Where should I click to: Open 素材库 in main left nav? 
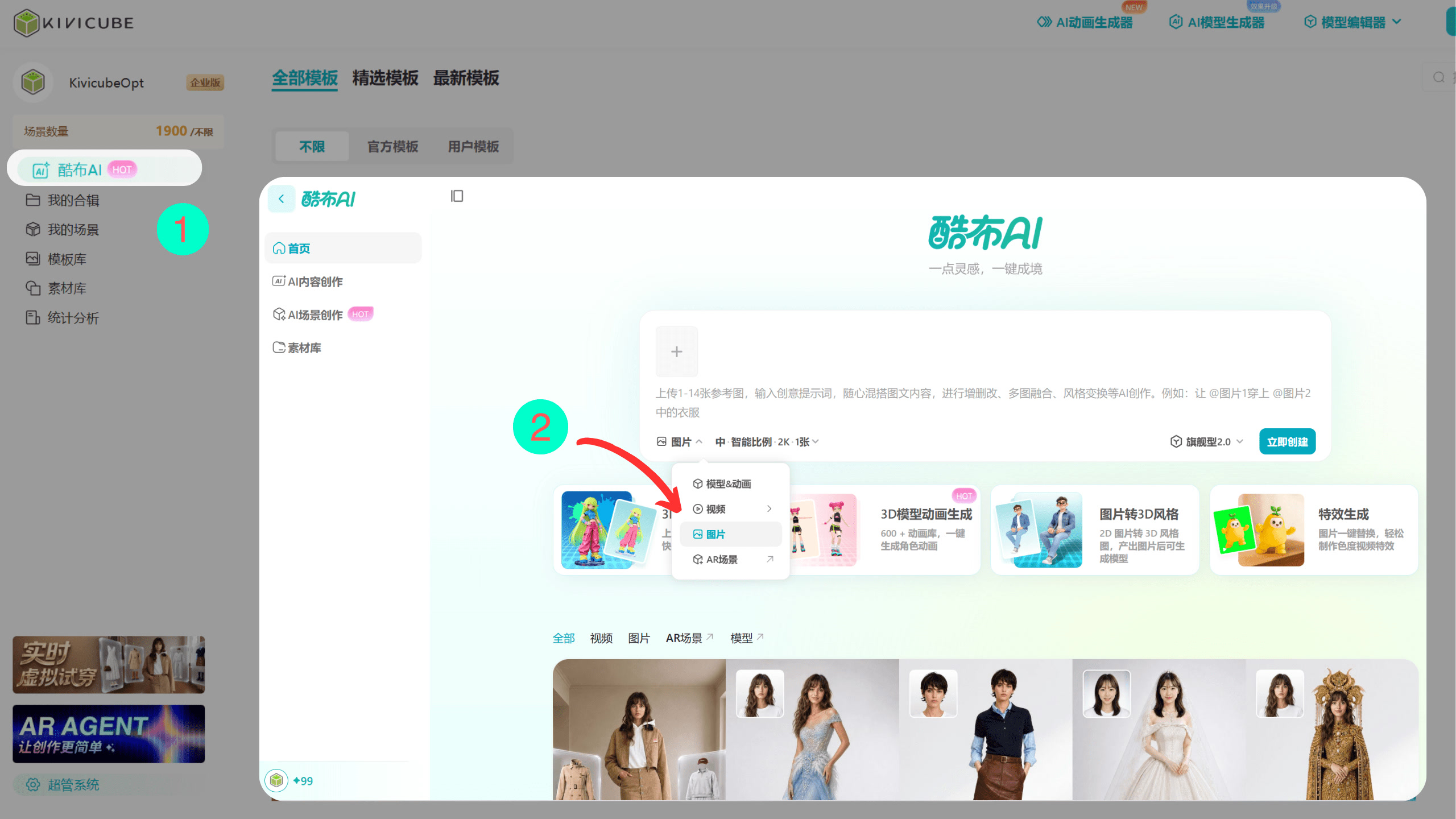click(x=56, y=288)
